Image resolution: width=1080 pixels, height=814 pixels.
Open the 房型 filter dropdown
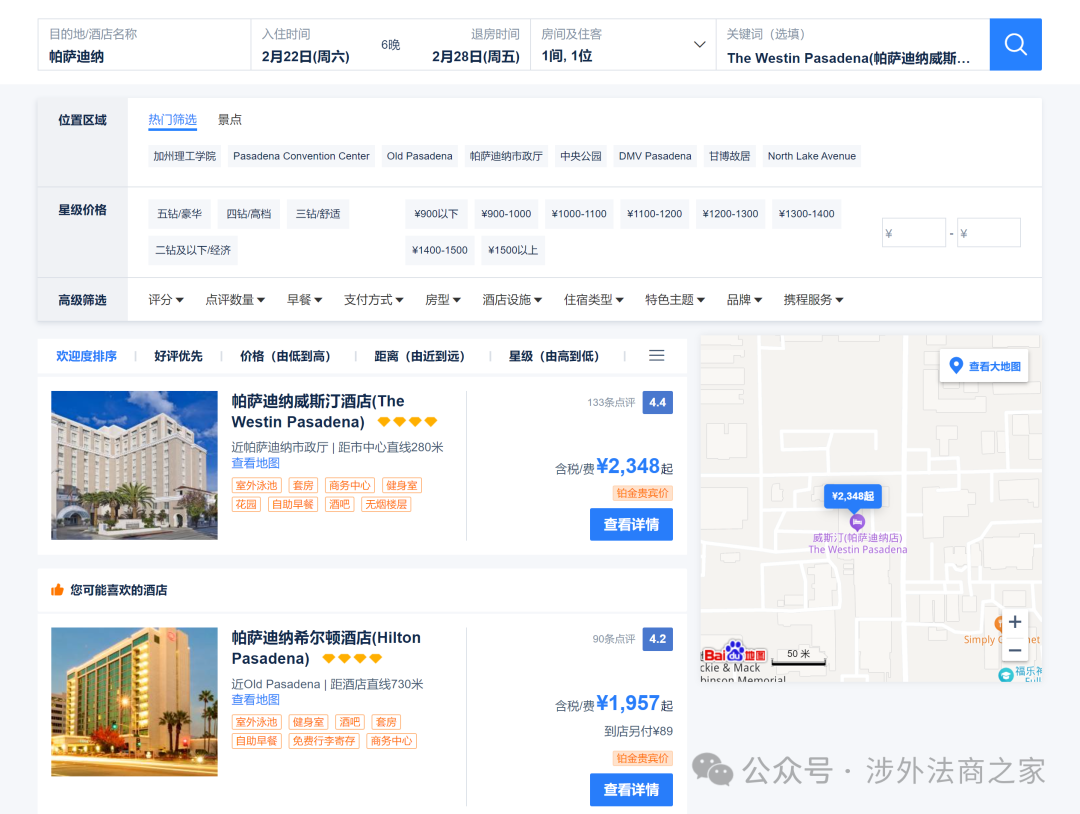443,300
